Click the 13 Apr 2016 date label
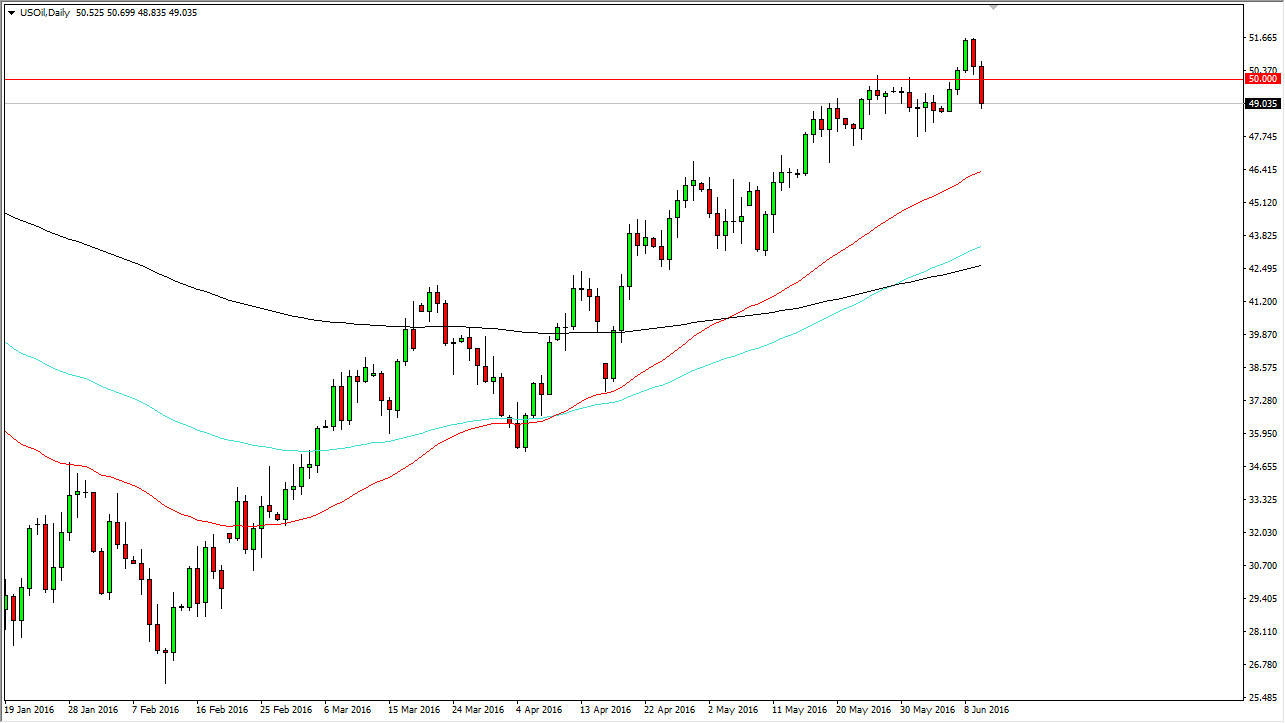This screenshot has width=1285, height=723. click(x=606, y=710)
